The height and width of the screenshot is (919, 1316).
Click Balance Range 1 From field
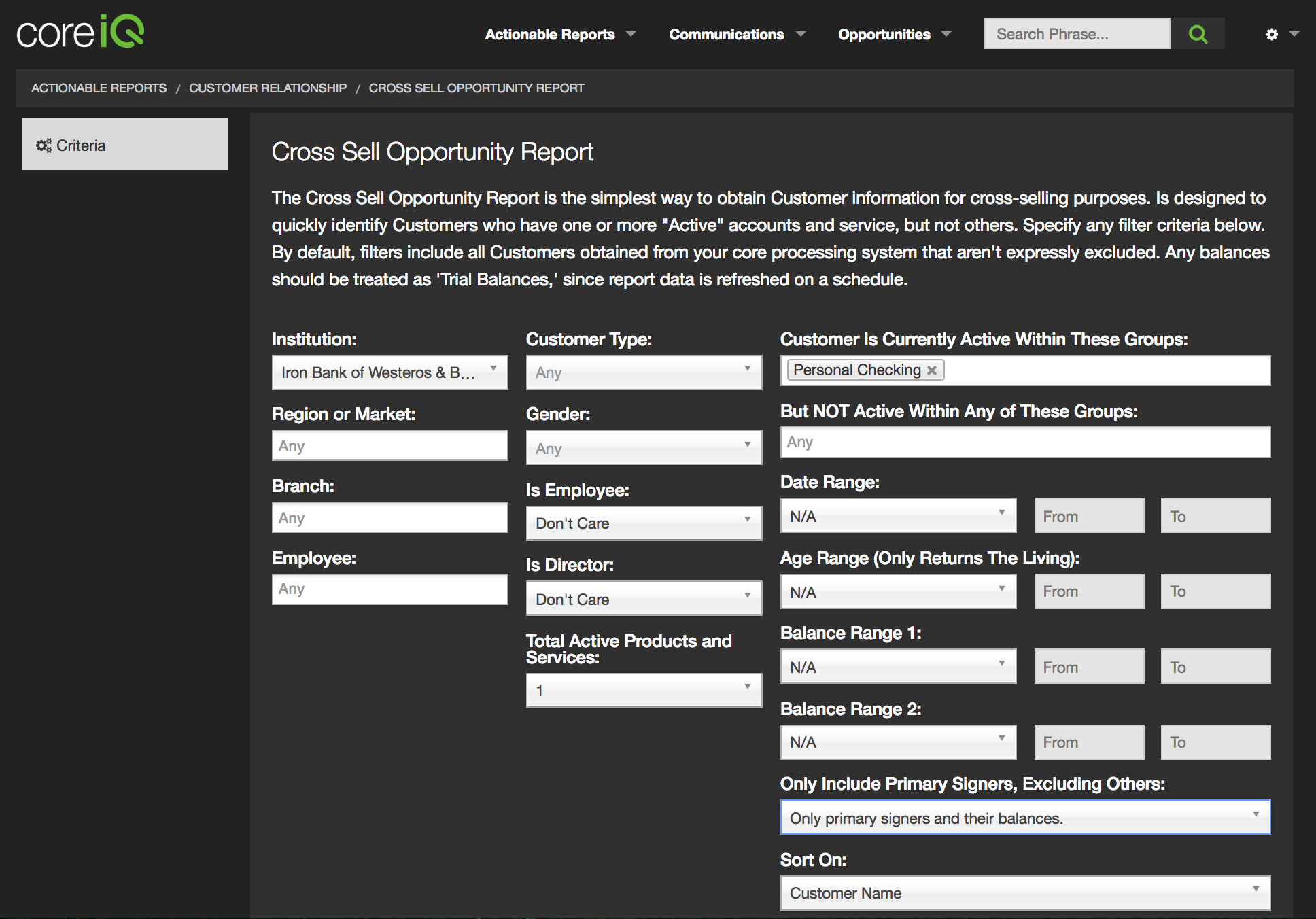[1089, 667]
